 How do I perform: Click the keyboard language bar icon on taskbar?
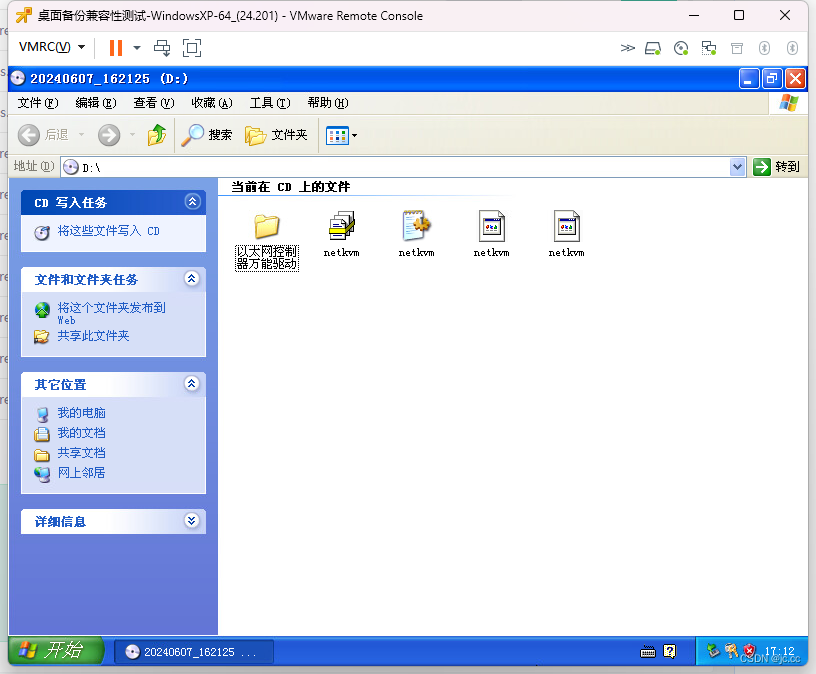[x=647, y=652]
